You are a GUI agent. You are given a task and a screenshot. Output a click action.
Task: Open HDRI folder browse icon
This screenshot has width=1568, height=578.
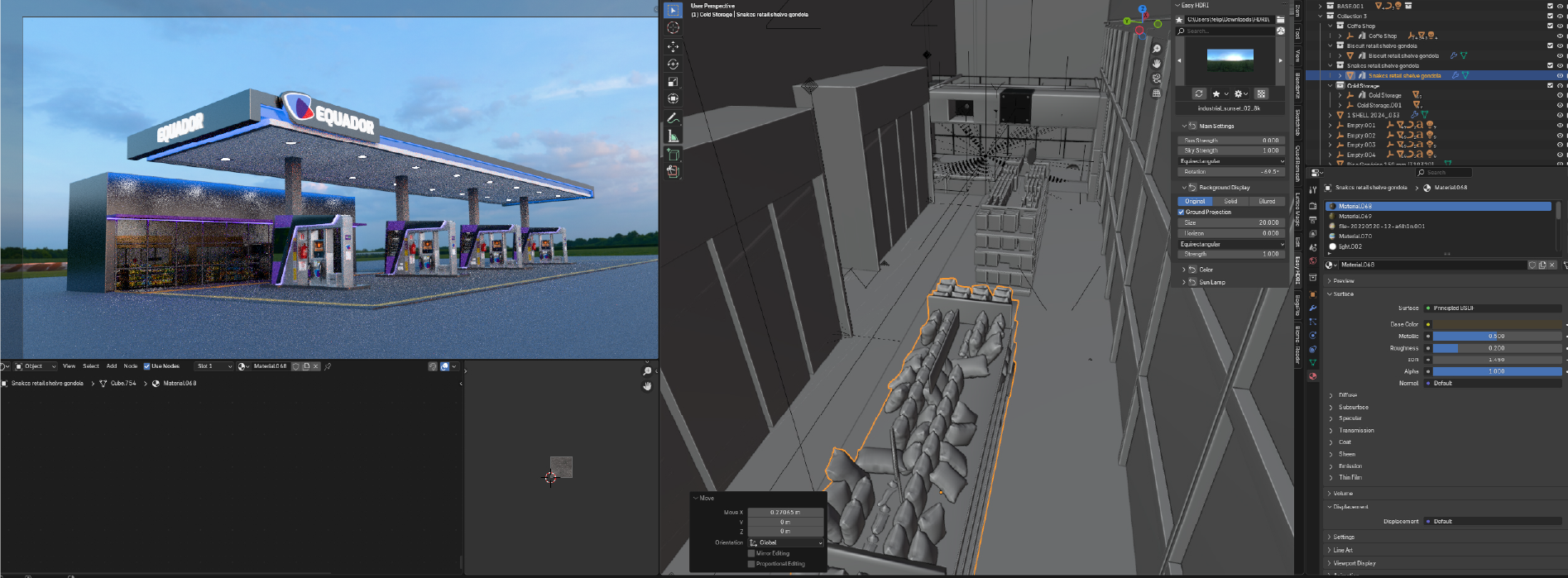(x=1280, y=19)
